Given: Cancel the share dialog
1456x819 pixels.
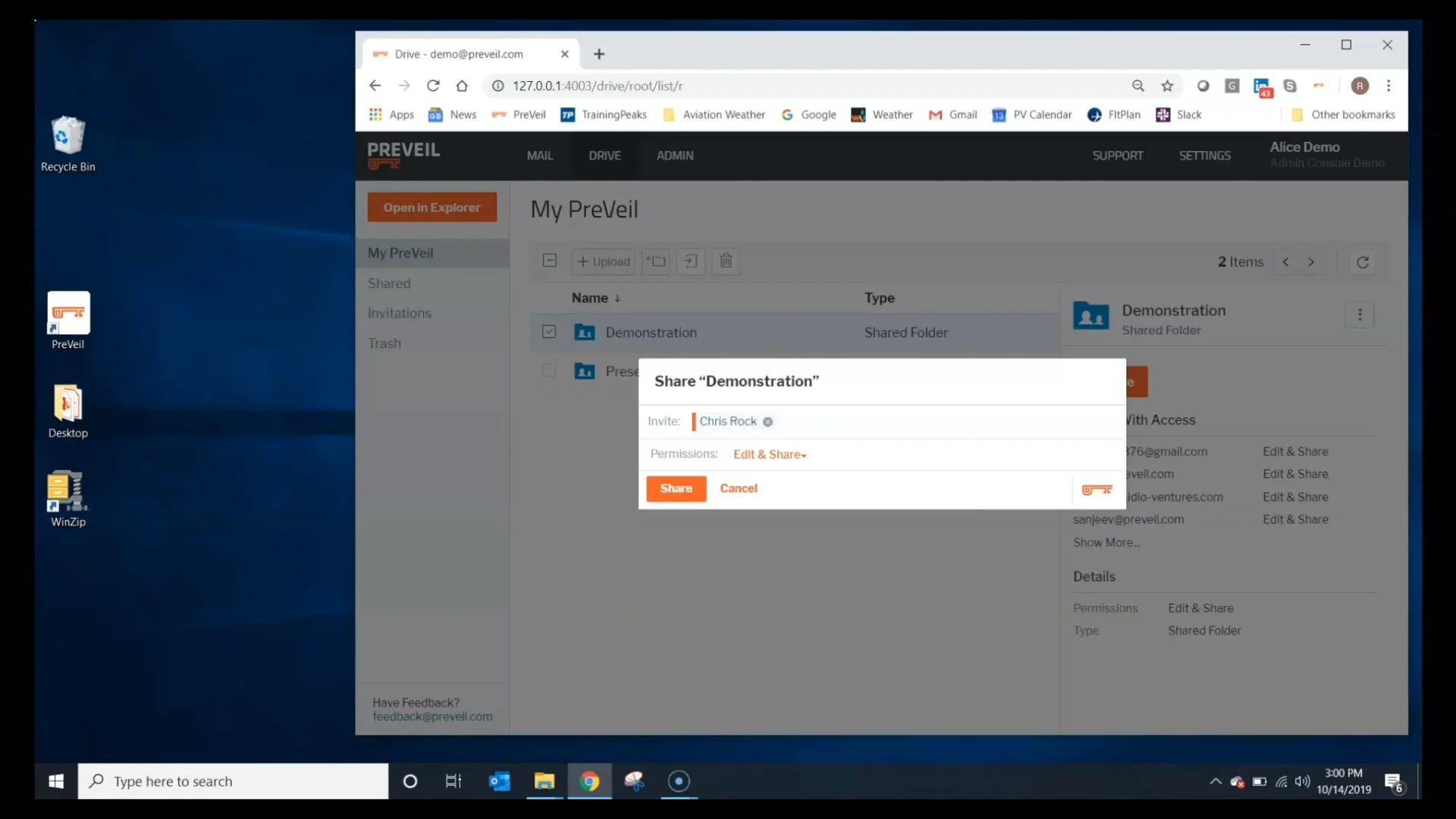Looking at the screenshot, I should coord(738,488).
